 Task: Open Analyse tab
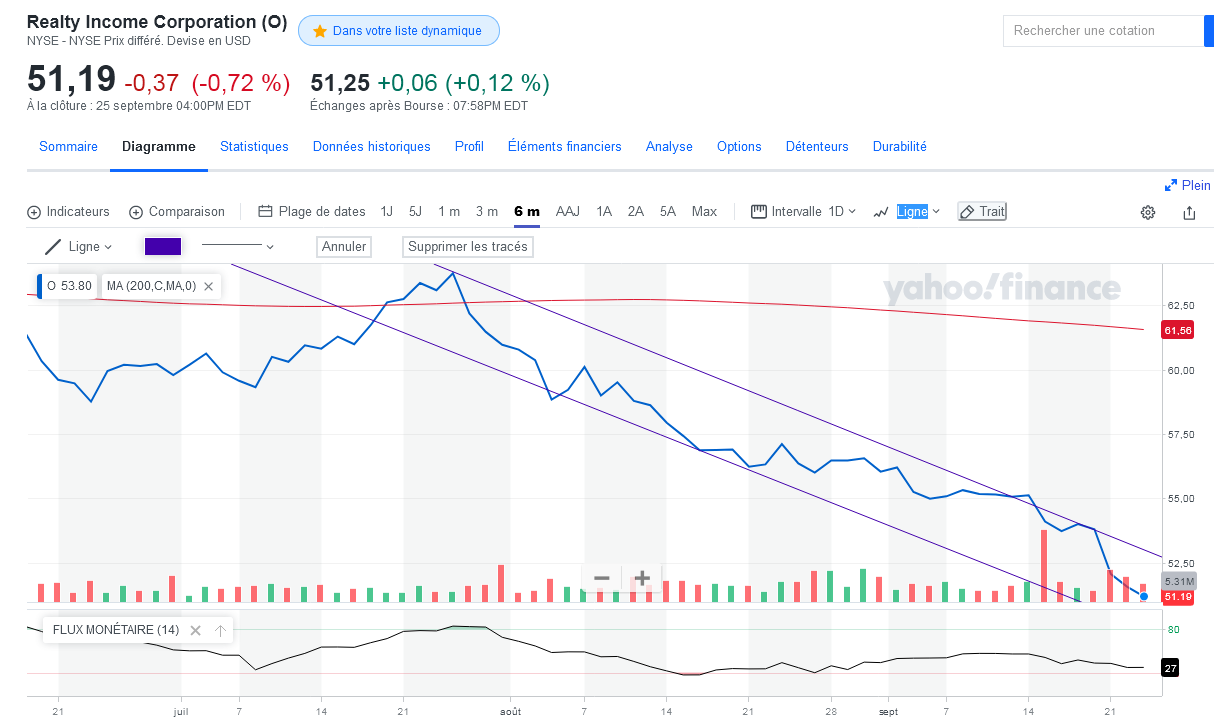pyautogui.click(x=669, y=146)
